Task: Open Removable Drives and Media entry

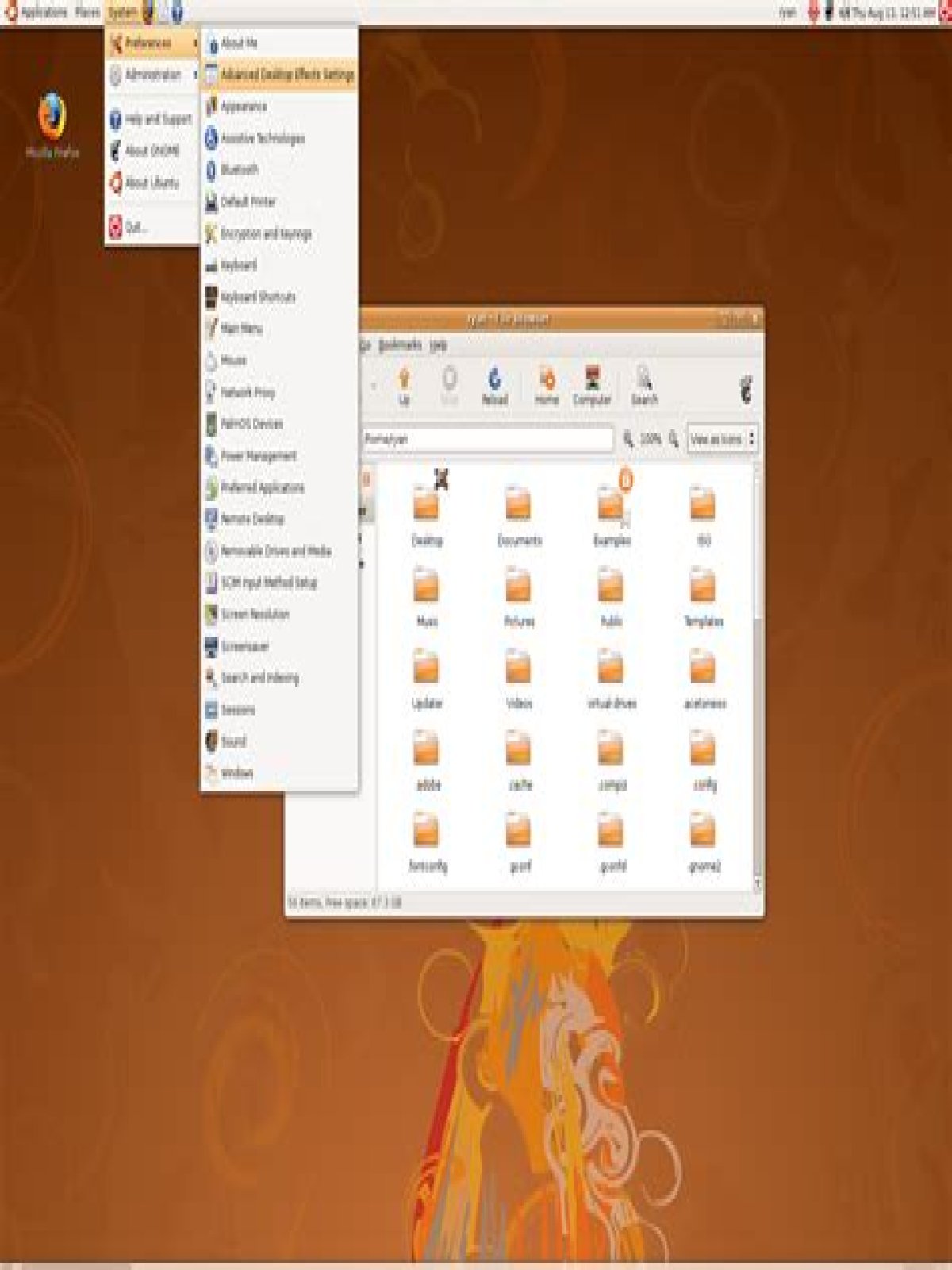Action: coord(278,551)
